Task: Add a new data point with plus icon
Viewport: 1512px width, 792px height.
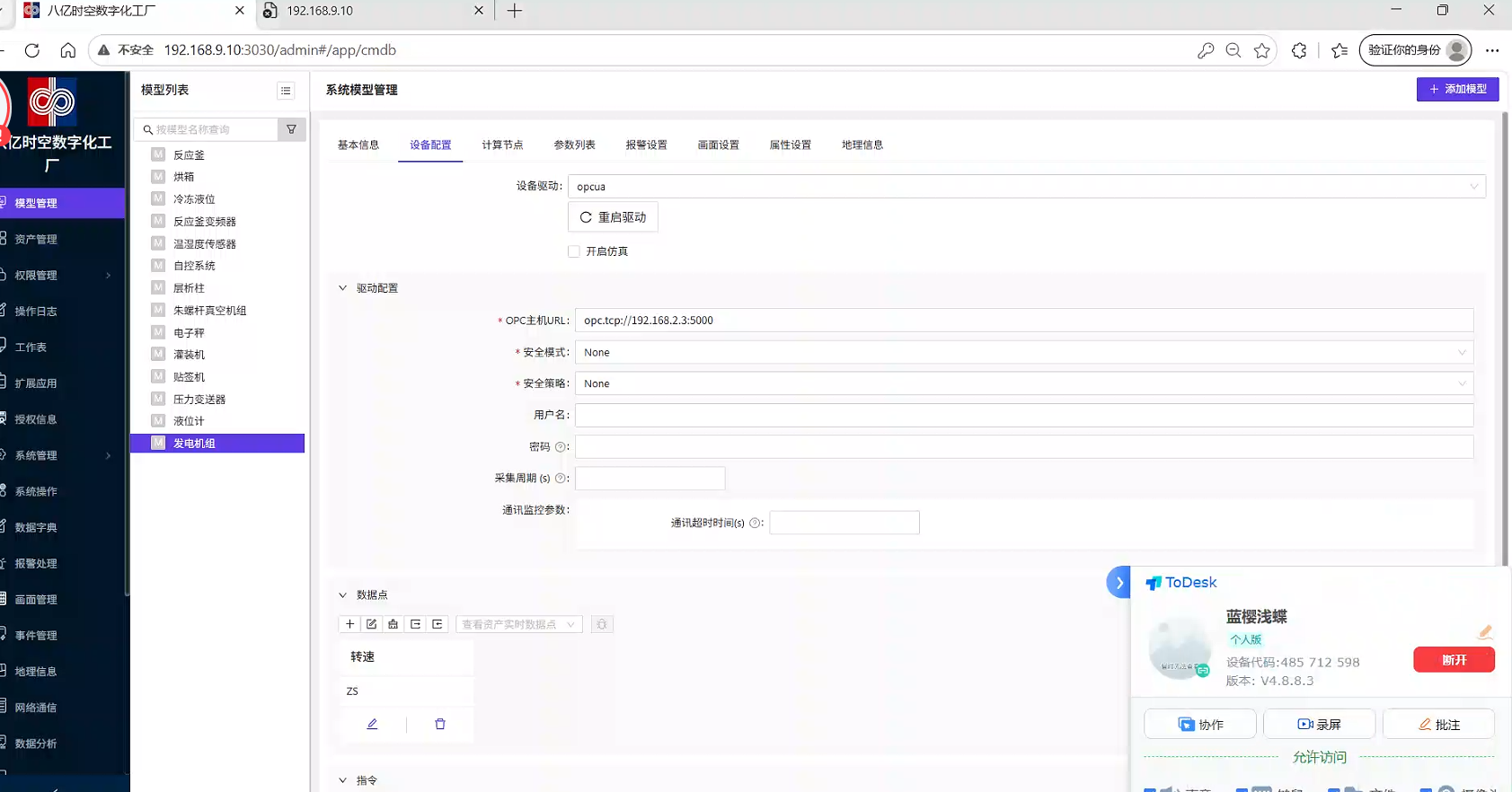Action: [x=349, y=624]
